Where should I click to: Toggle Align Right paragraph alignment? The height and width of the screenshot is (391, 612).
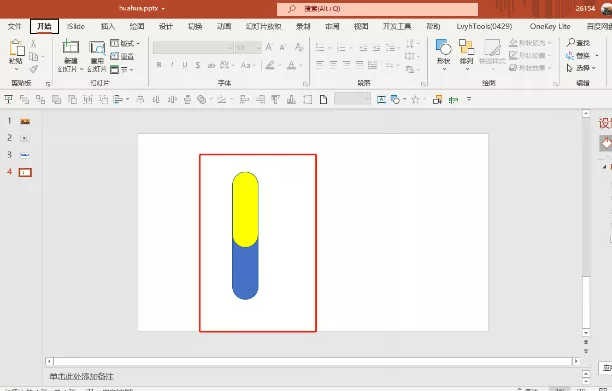346,65
